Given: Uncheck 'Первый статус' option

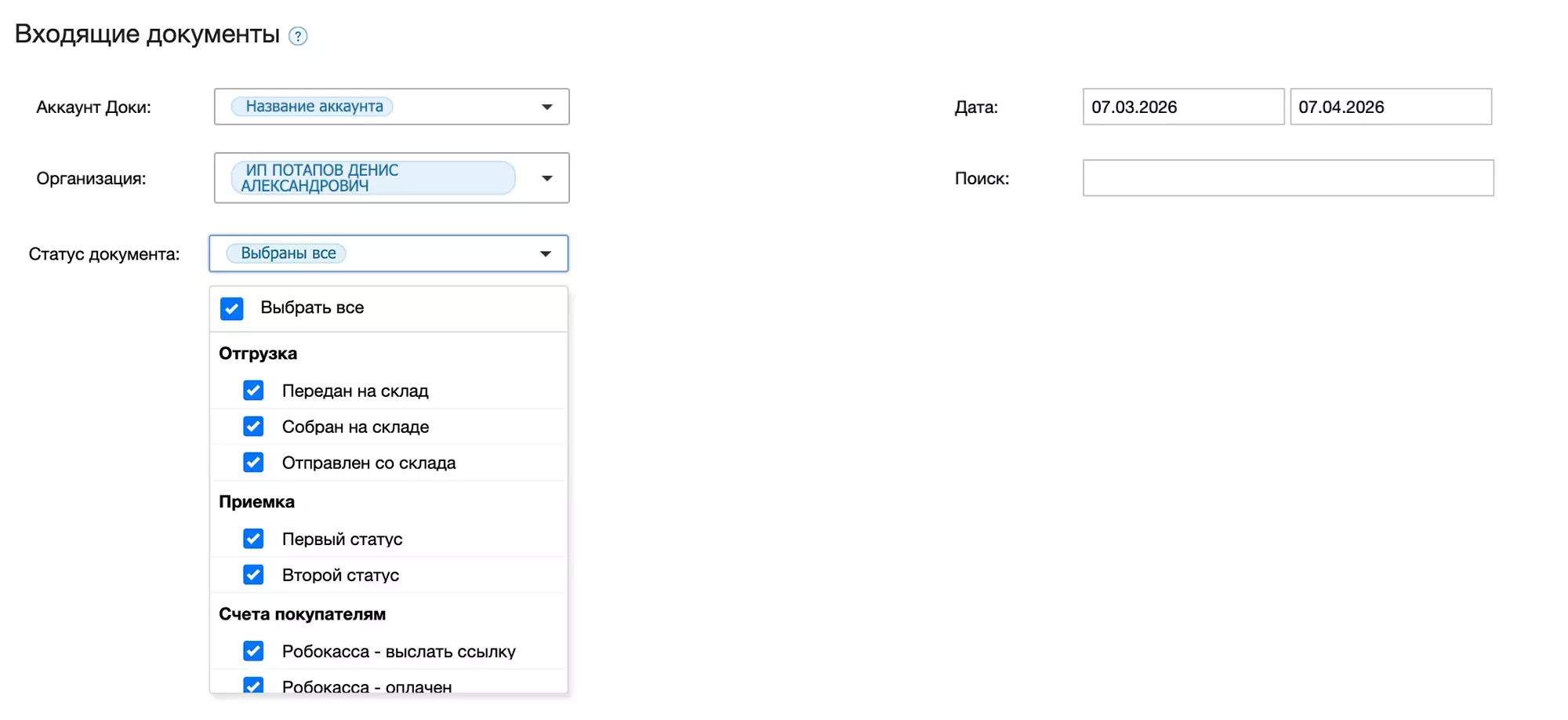Looking at the screenshot, I should pyautogui.click(x=253, y=539).
